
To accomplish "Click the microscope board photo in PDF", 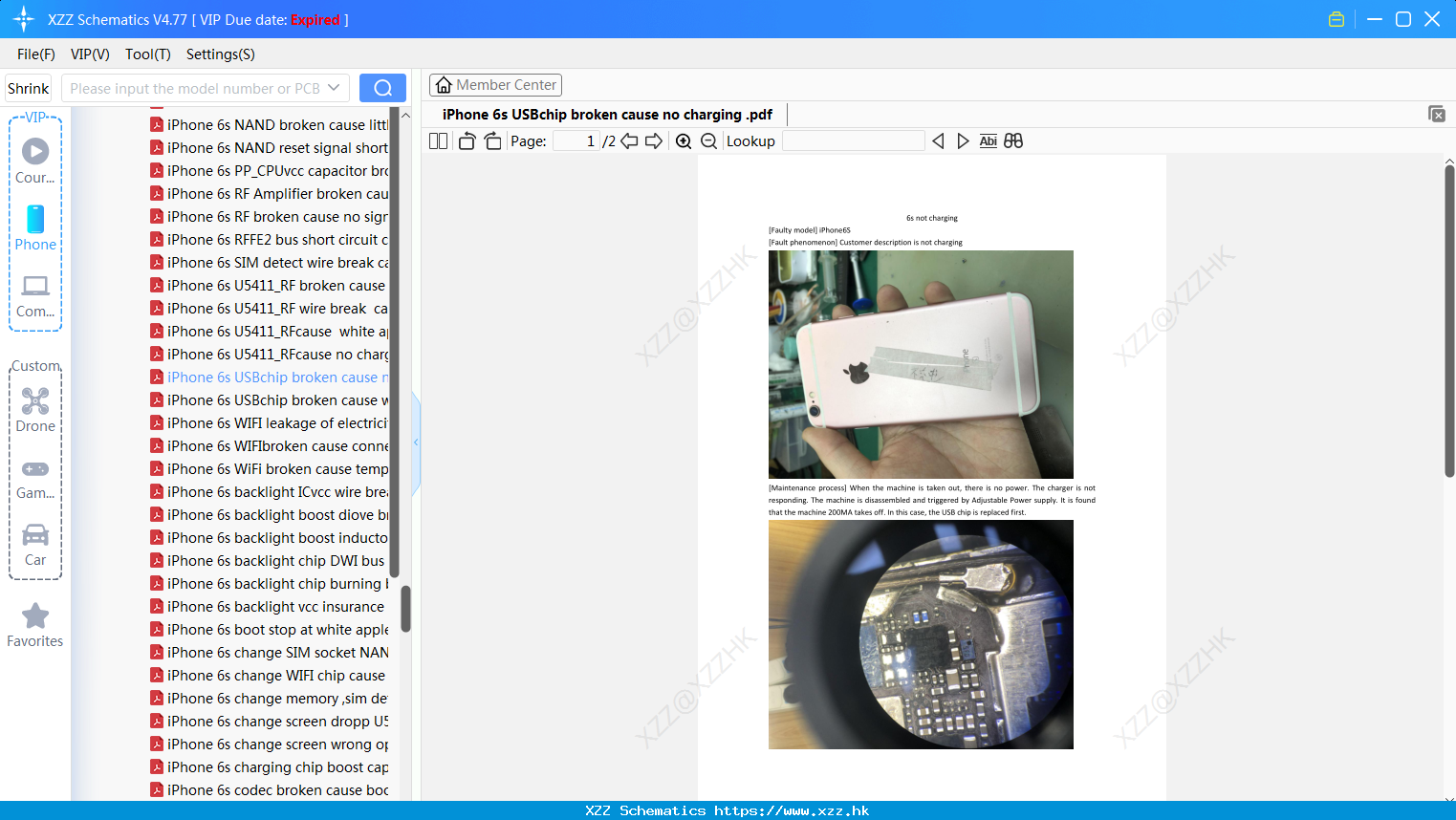I will [x=921, y=635].
